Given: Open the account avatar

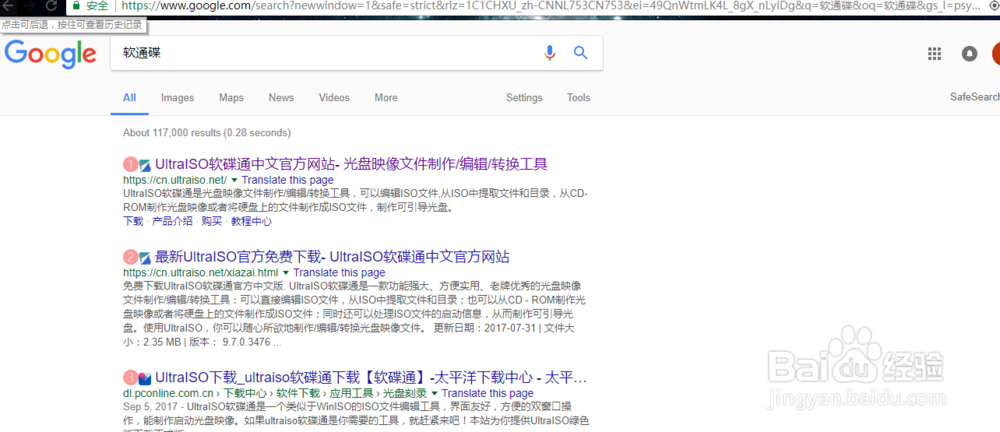Looking at the screenshot, I should pyautogui.click(x=996, y=54).
